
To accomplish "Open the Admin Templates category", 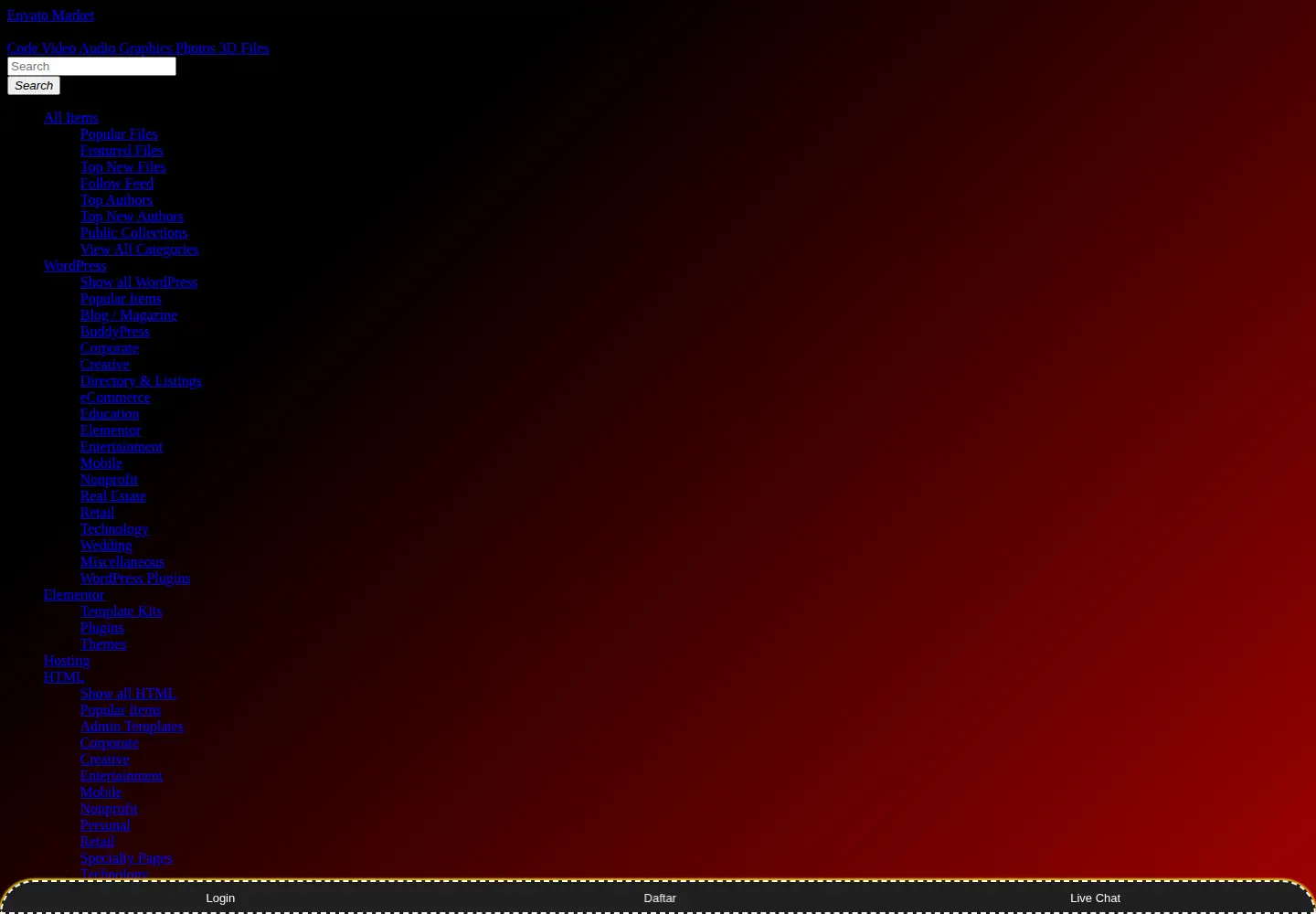I will [x=132, y=727].
